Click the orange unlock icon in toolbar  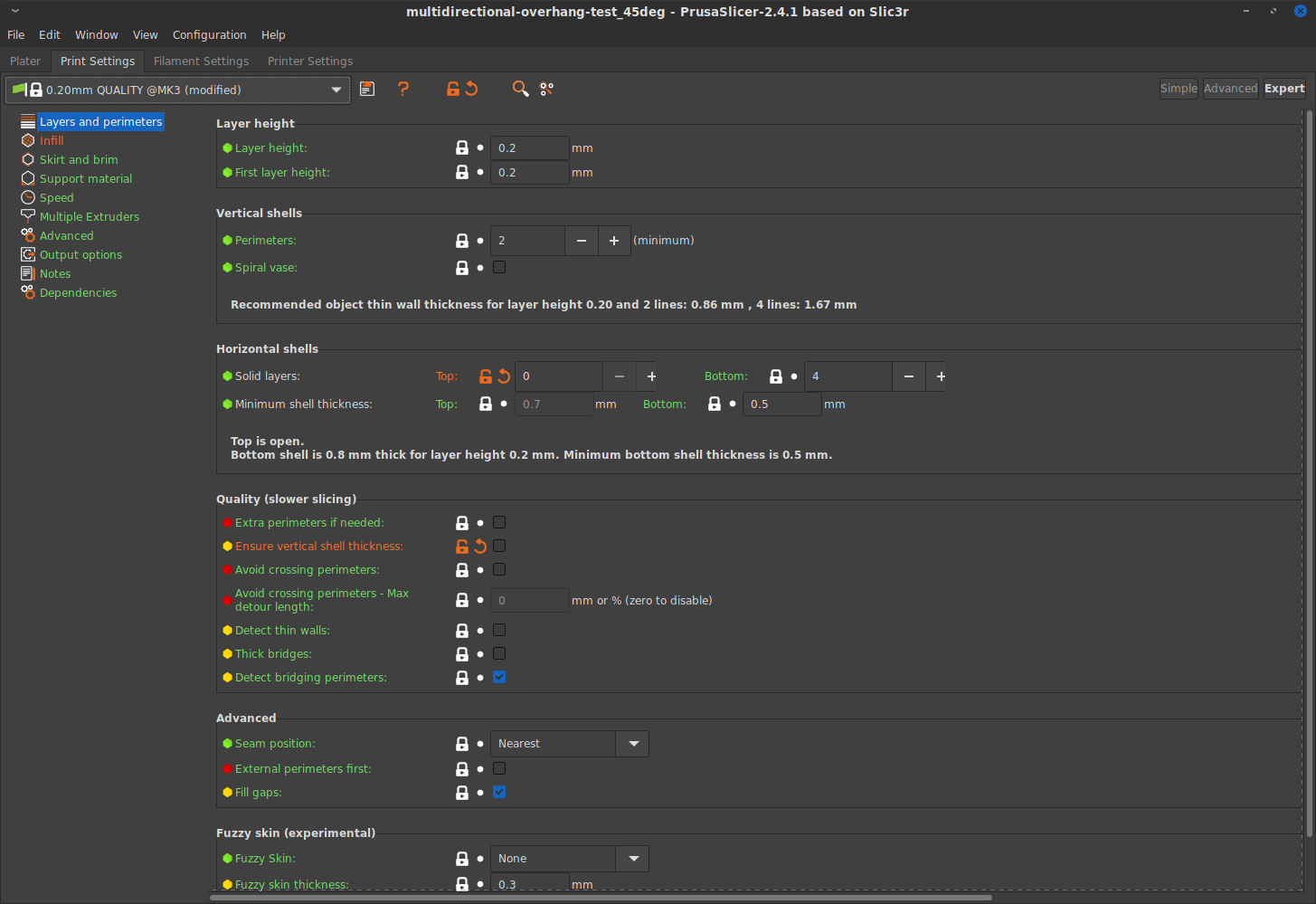(x=453, y=89)
